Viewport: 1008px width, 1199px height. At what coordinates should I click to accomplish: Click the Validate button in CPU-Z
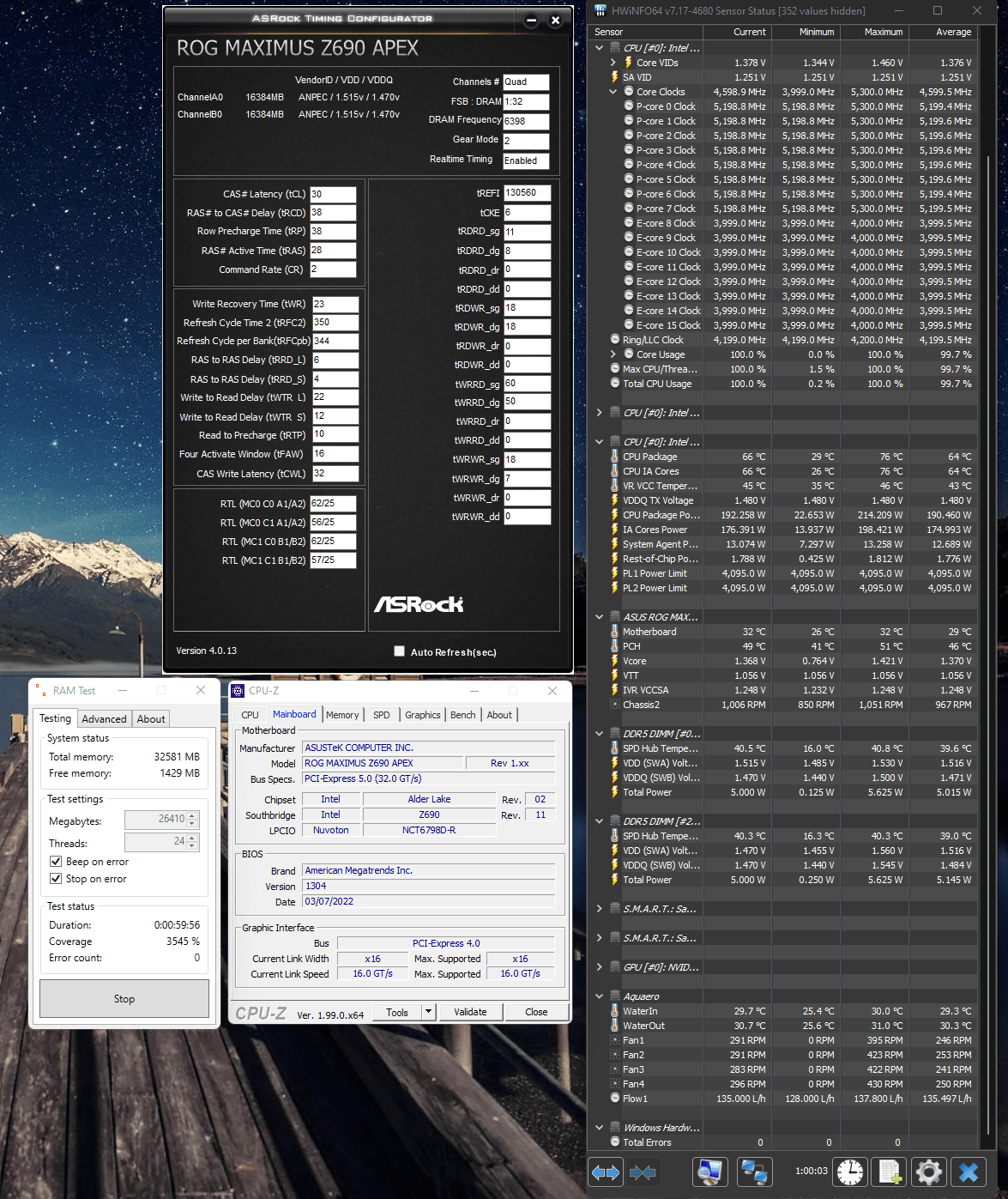[470, 1012]
